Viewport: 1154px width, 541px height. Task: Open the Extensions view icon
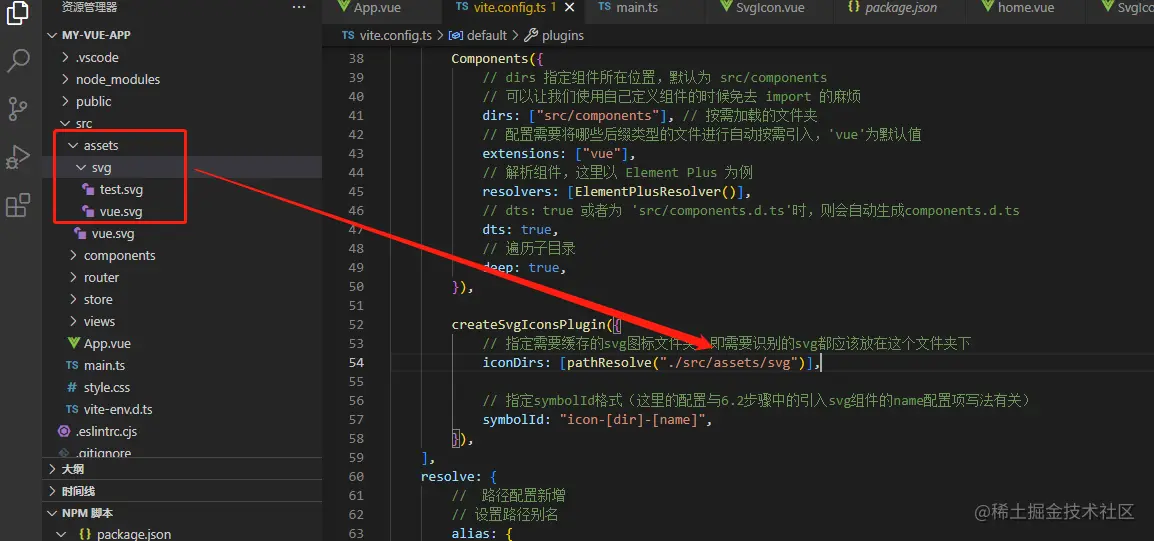18,205
